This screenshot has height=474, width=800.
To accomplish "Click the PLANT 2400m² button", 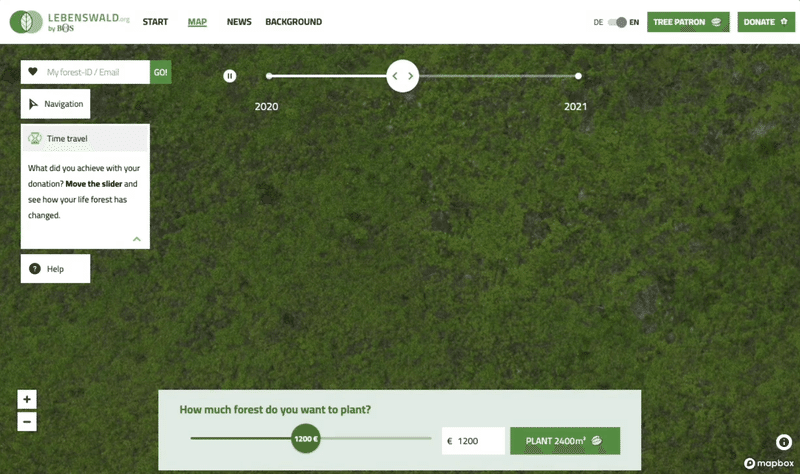I will tap(565, 441).
